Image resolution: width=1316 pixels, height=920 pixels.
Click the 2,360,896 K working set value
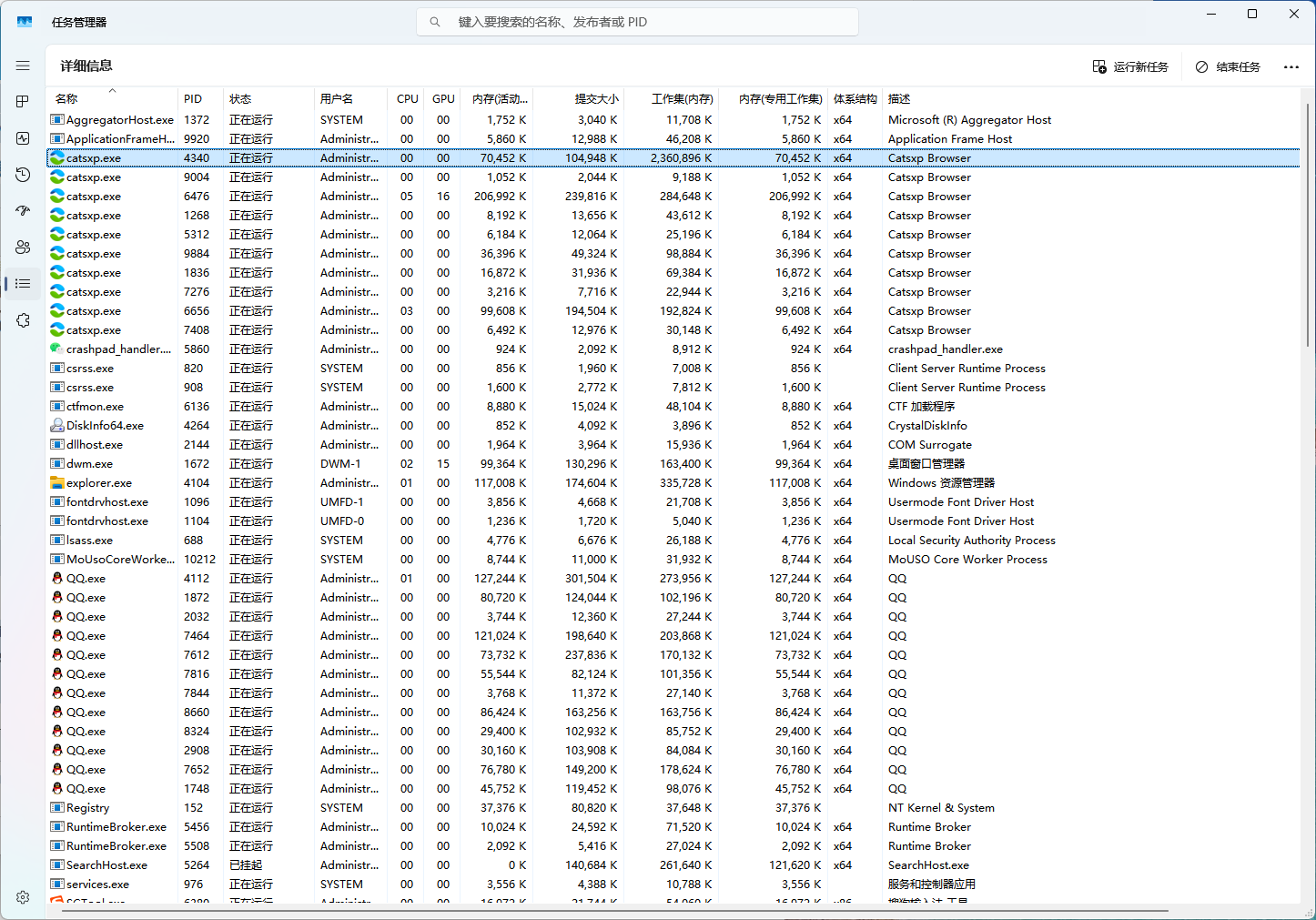[682, 157]
